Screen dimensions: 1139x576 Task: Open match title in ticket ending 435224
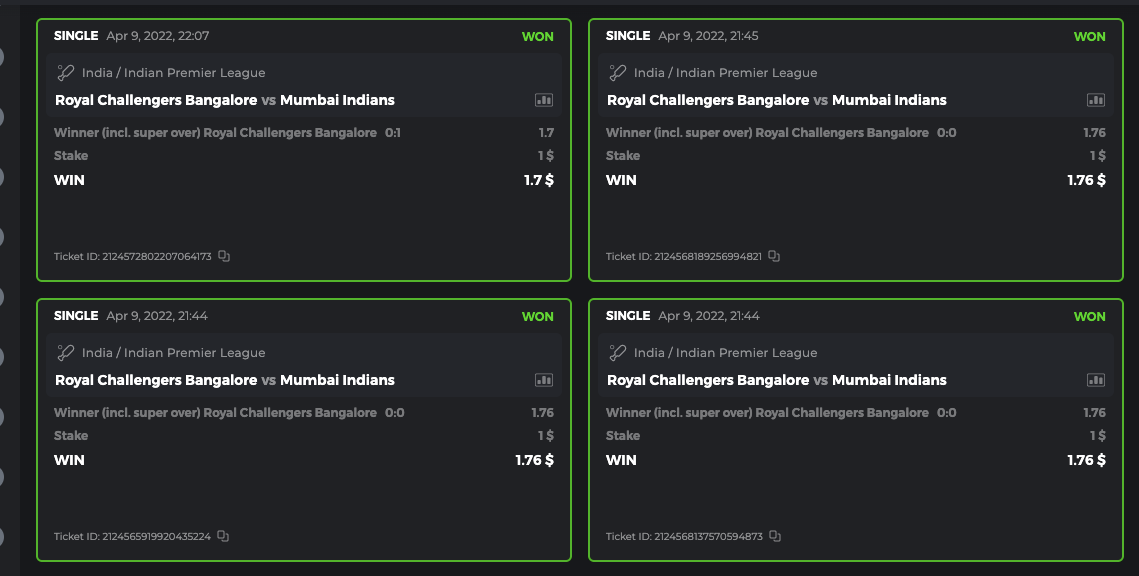[225, 380]
